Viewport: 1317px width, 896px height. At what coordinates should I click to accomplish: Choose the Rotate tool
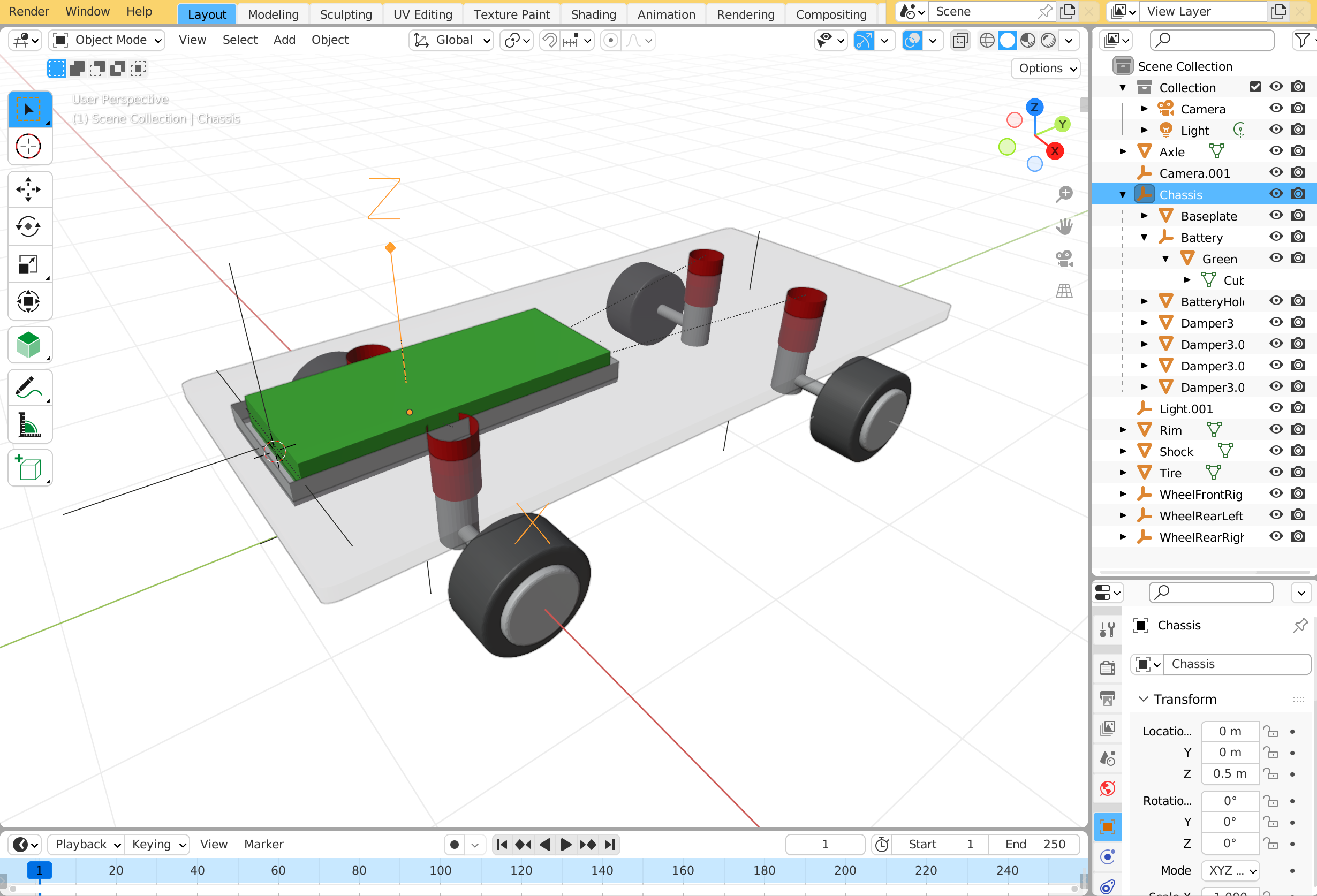[28, 227]
